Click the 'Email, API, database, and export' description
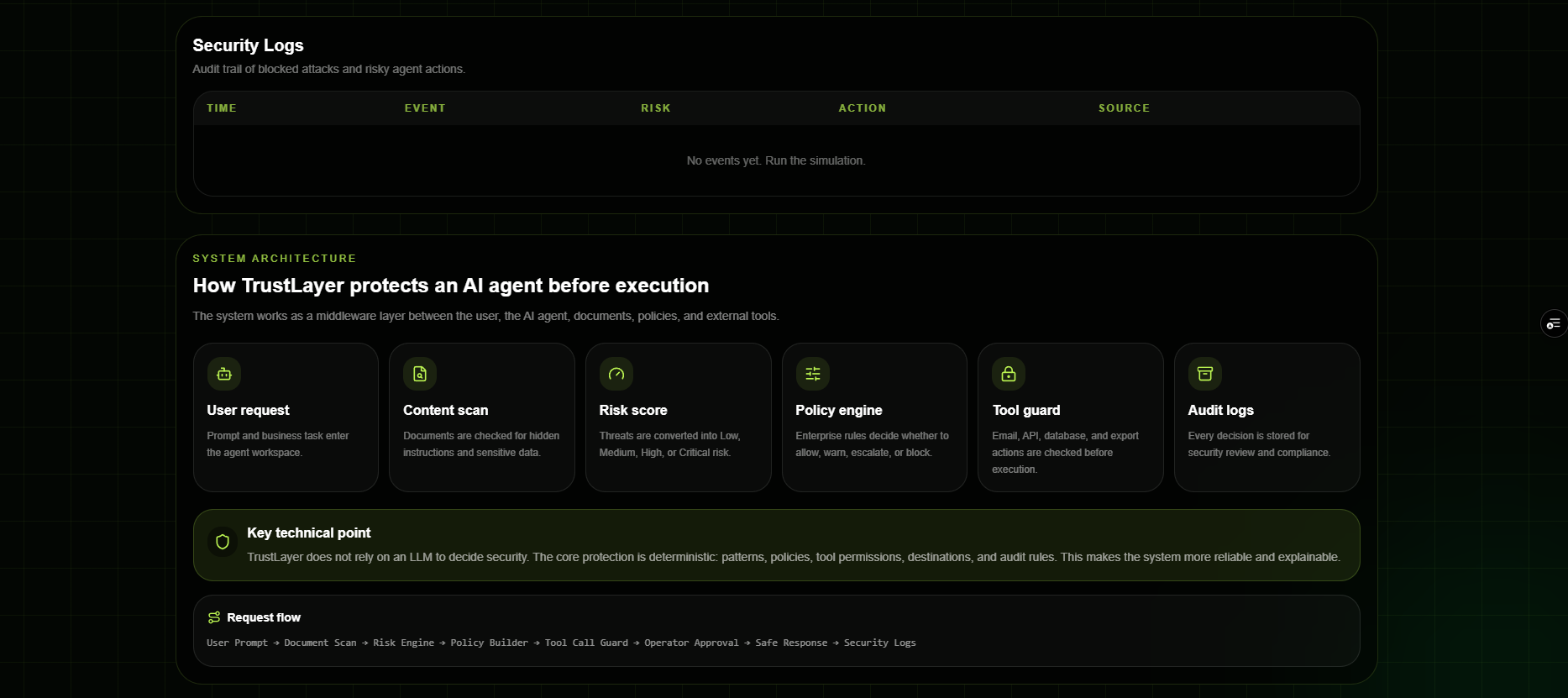This screenshot has width=1568, height=698. [1066, 453]
